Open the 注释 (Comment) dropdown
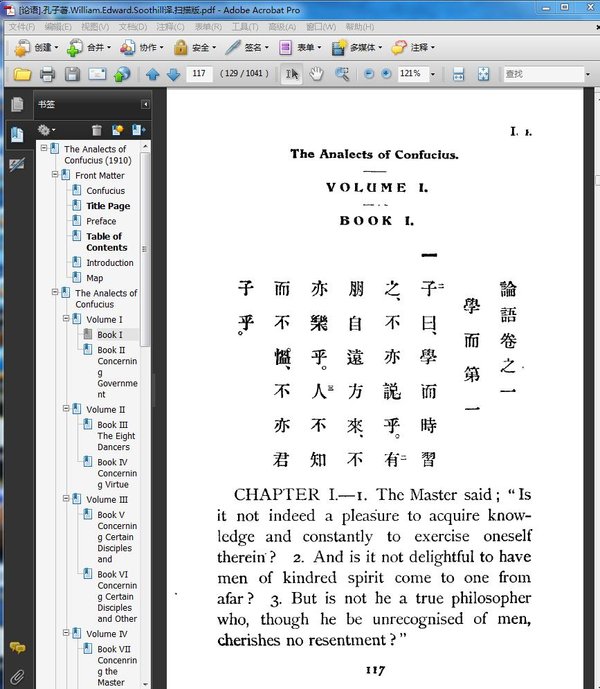 [413, 47]
